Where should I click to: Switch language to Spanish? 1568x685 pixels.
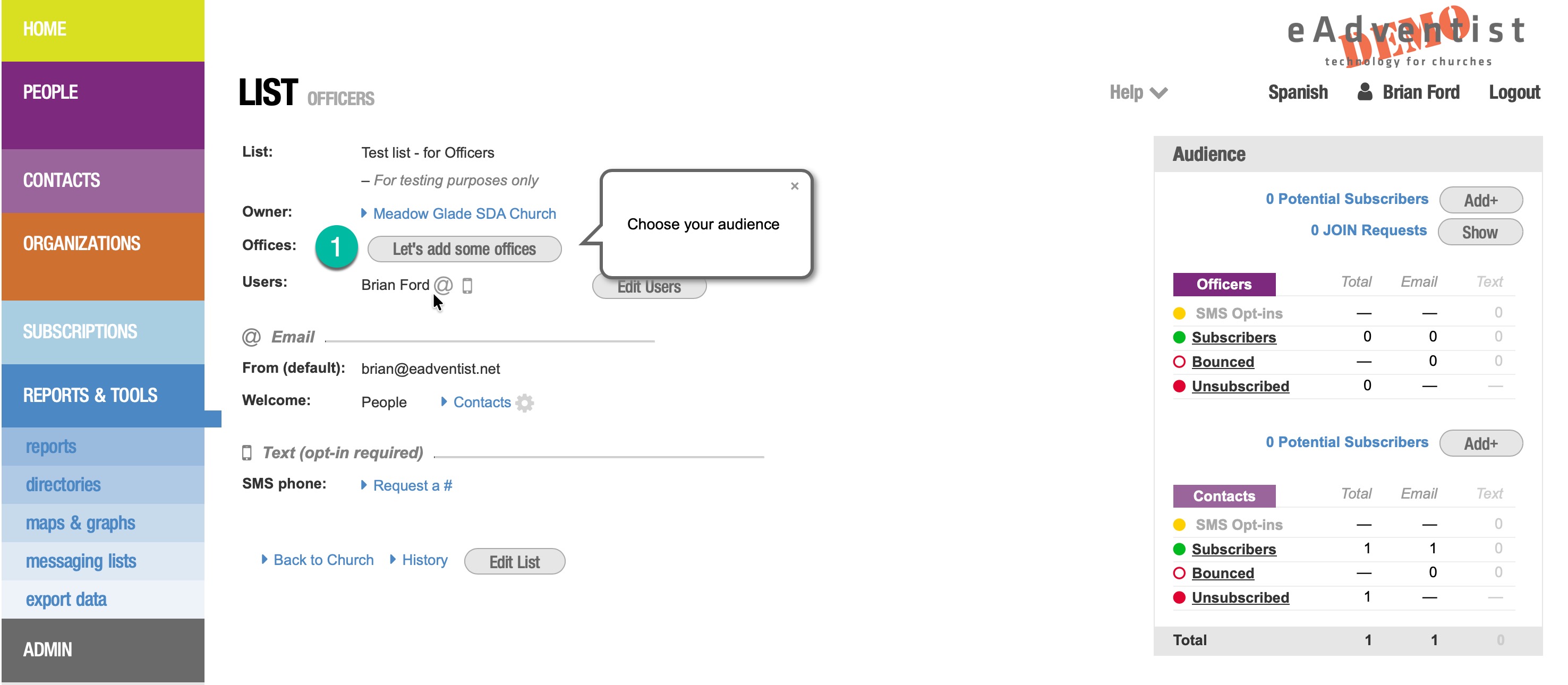pyautogui.click(x=1297, y=92)
